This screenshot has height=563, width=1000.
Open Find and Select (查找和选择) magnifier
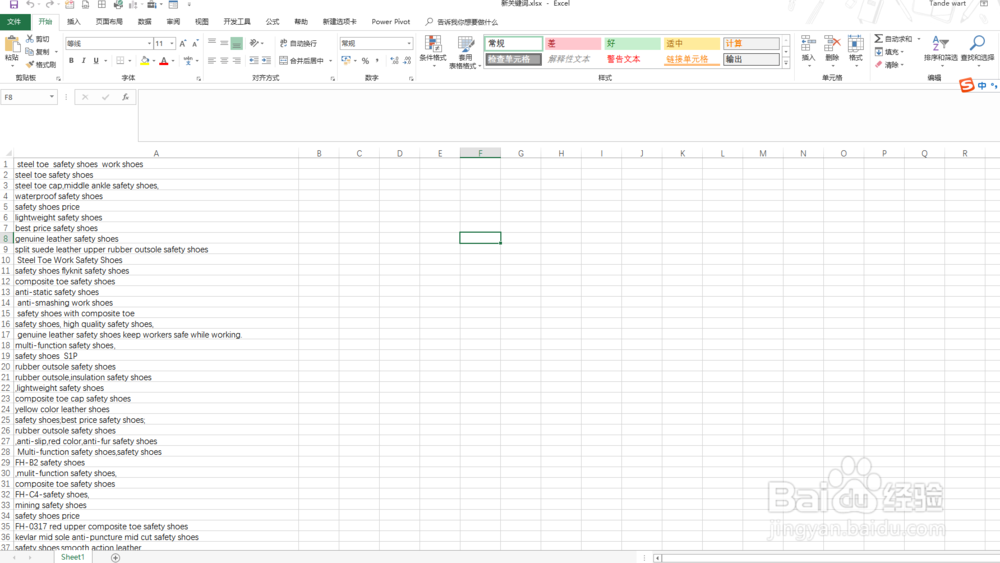(x=977, y=43)
